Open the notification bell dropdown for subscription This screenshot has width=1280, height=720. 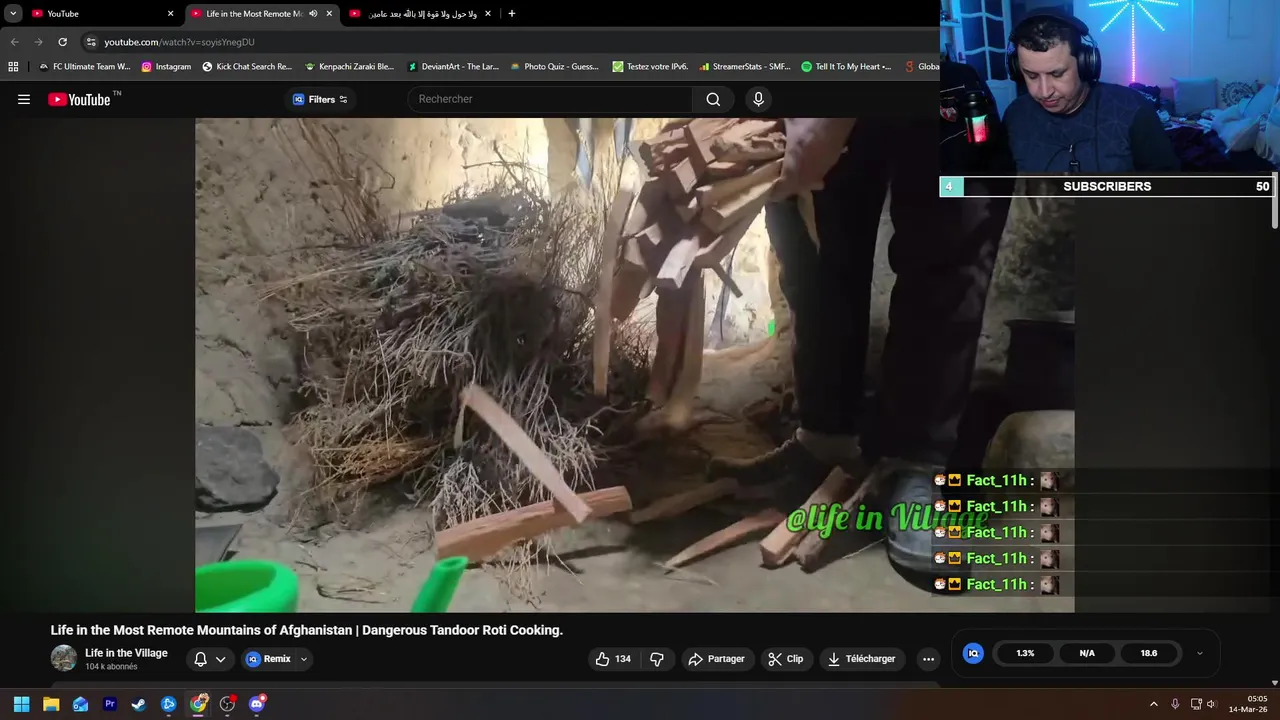[209, 659]
